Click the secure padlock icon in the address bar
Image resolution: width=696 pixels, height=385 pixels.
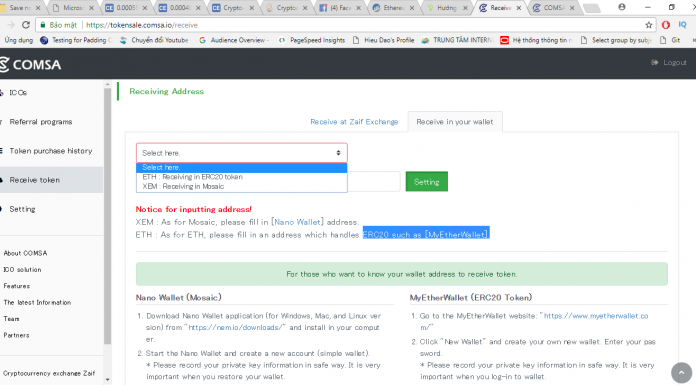click(x=43, y=25)
